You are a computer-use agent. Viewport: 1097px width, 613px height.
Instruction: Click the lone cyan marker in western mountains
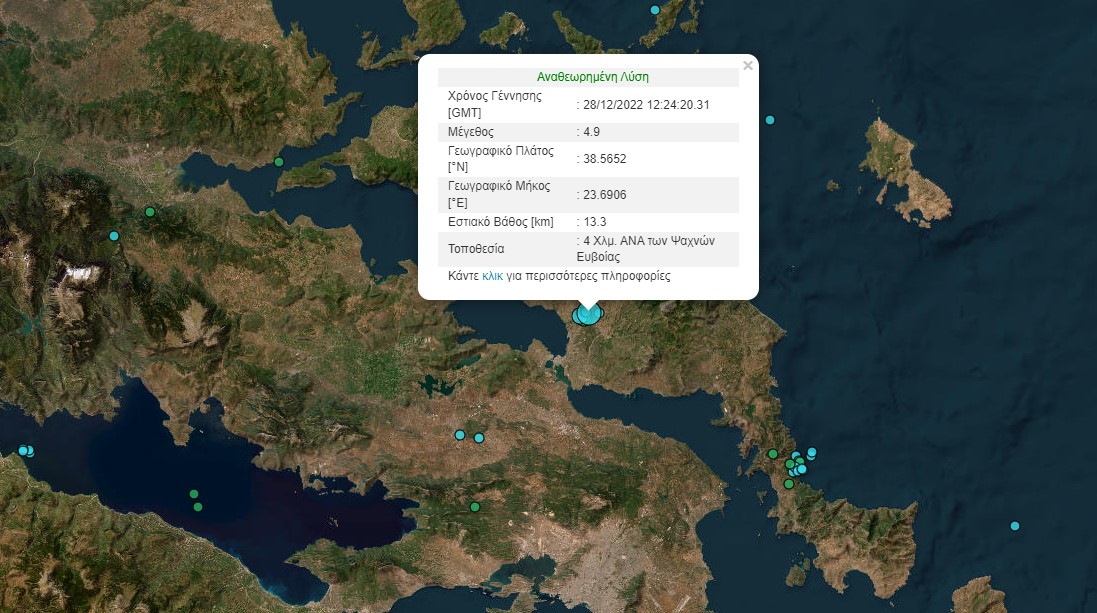(x=114, y=236)
